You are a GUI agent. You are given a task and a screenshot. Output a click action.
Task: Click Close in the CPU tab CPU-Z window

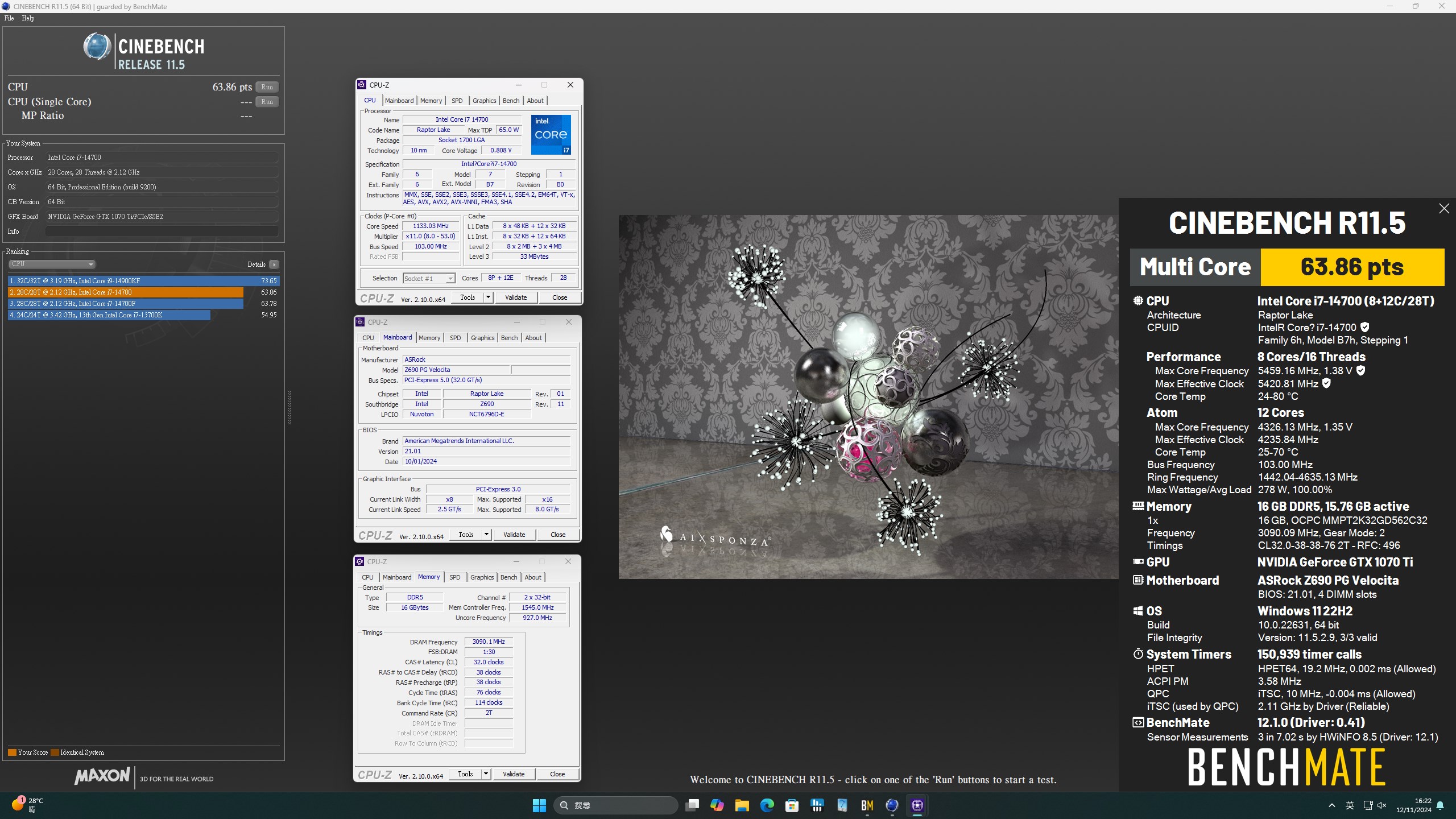click(560, 297)
